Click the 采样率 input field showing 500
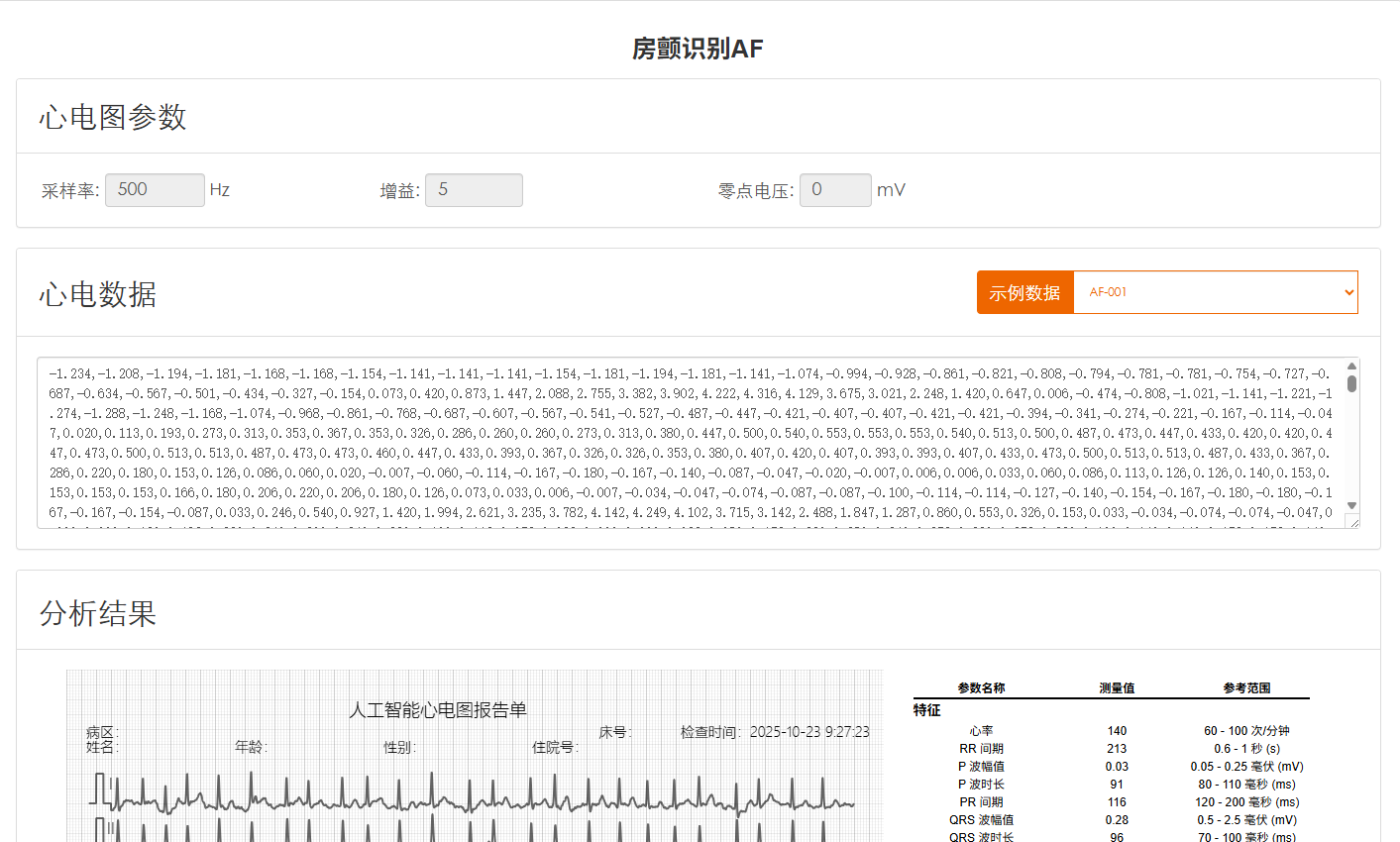Image resolution: width=1400 pixels, height=842 pixels. click(155, 190)
